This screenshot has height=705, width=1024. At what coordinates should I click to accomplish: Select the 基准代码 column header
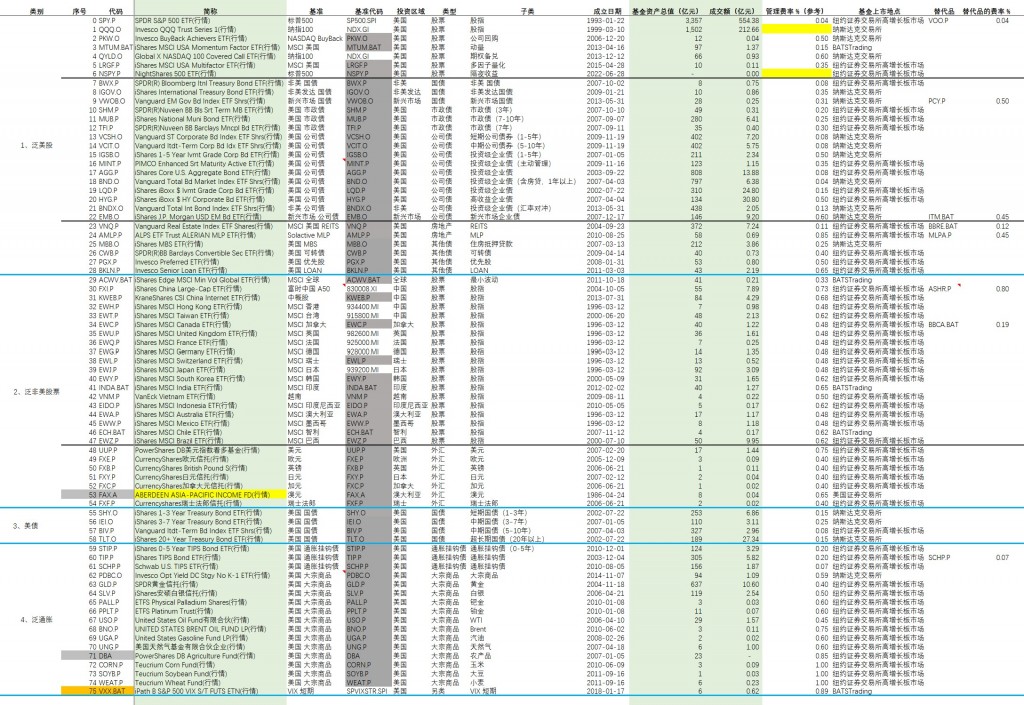[368, 11]
